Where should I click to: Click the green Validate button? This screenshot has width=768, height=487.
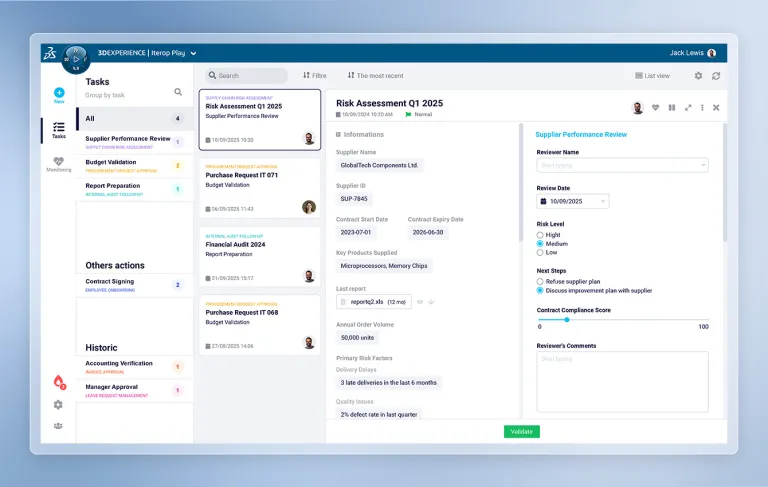pos(521,431)
